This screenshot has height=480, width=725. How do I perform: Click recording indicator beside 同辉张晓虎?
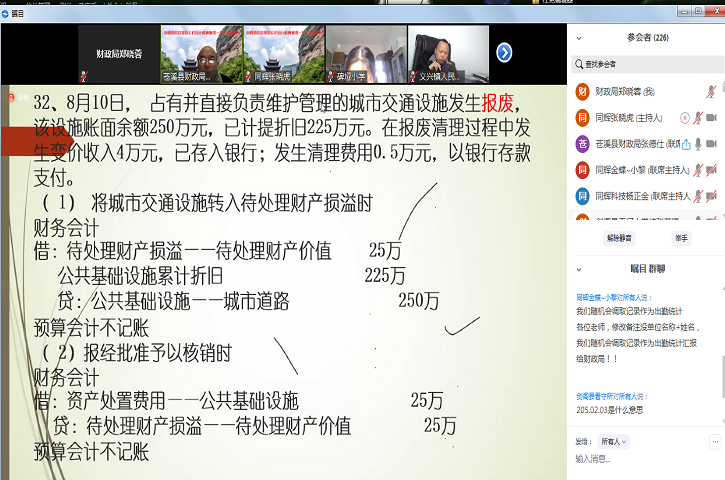coord(685,117)
